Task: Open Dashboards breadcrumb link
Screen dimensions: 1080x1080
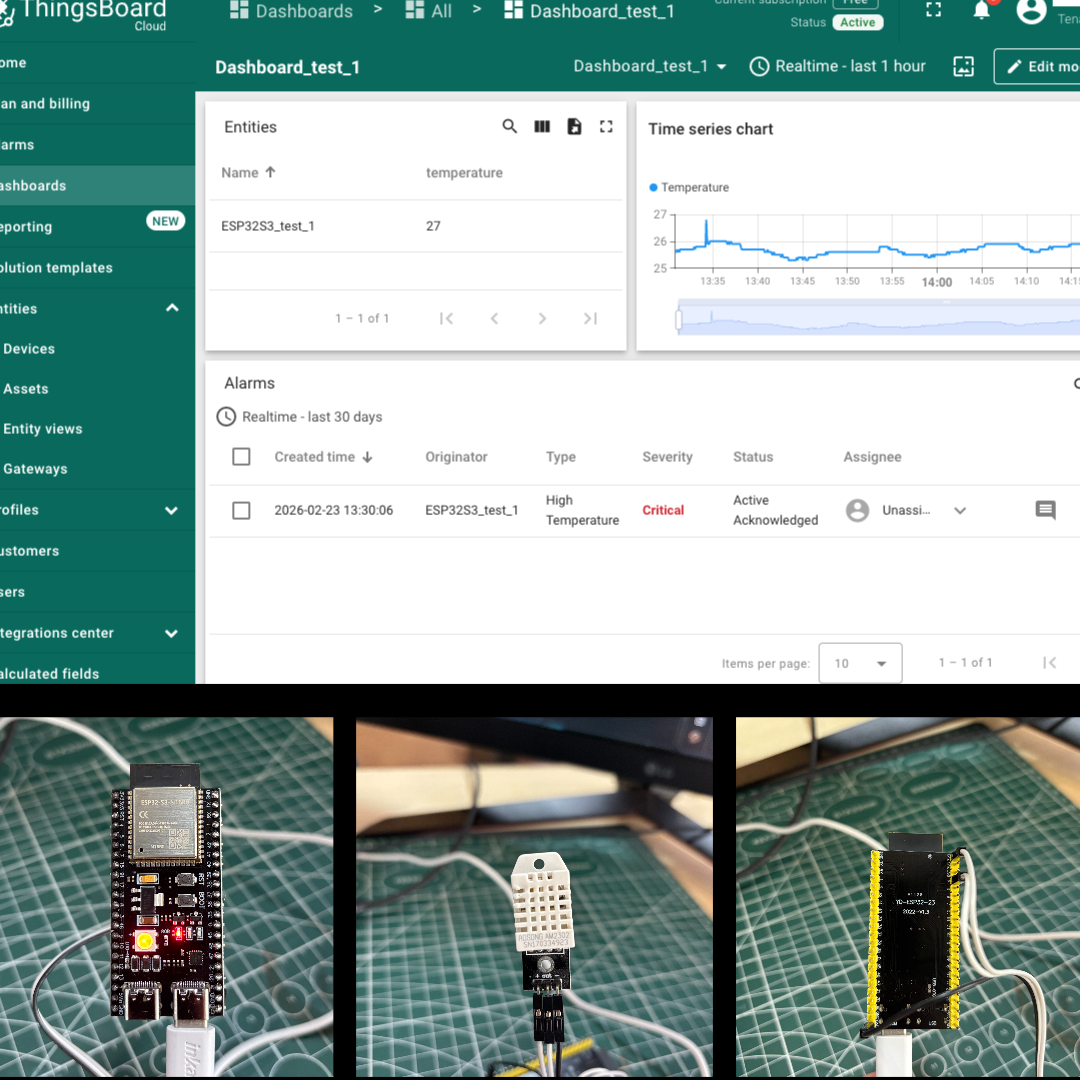Action: point(291,11)
